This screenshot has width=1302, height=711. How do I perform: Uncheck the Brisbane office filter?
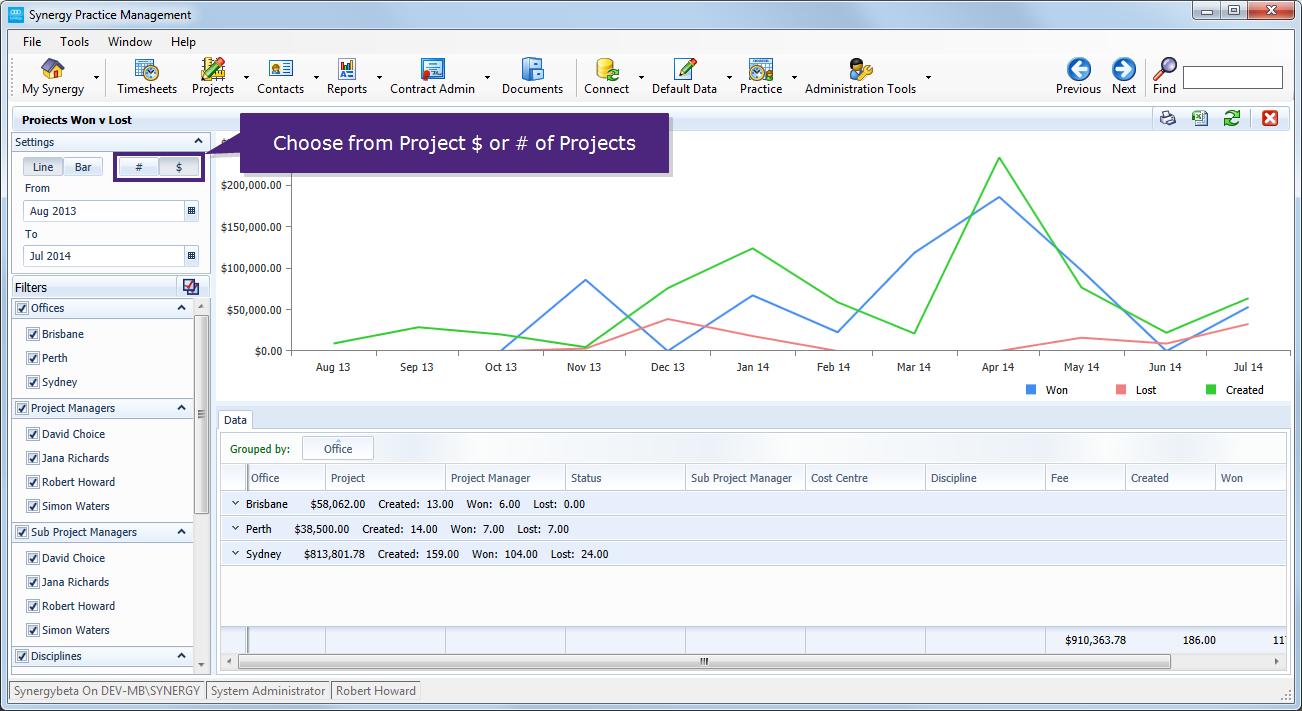click(34, 334)
